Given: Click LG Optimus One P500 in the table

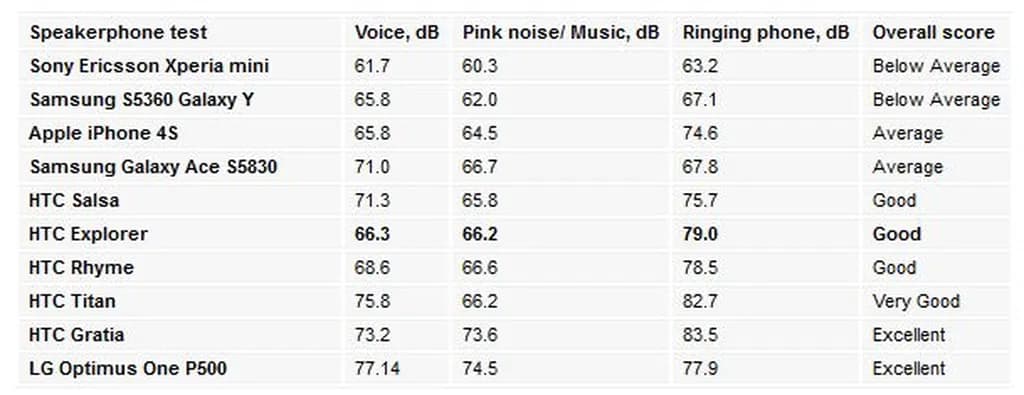Looking at the screenshot, I should (x=128, y=368).
